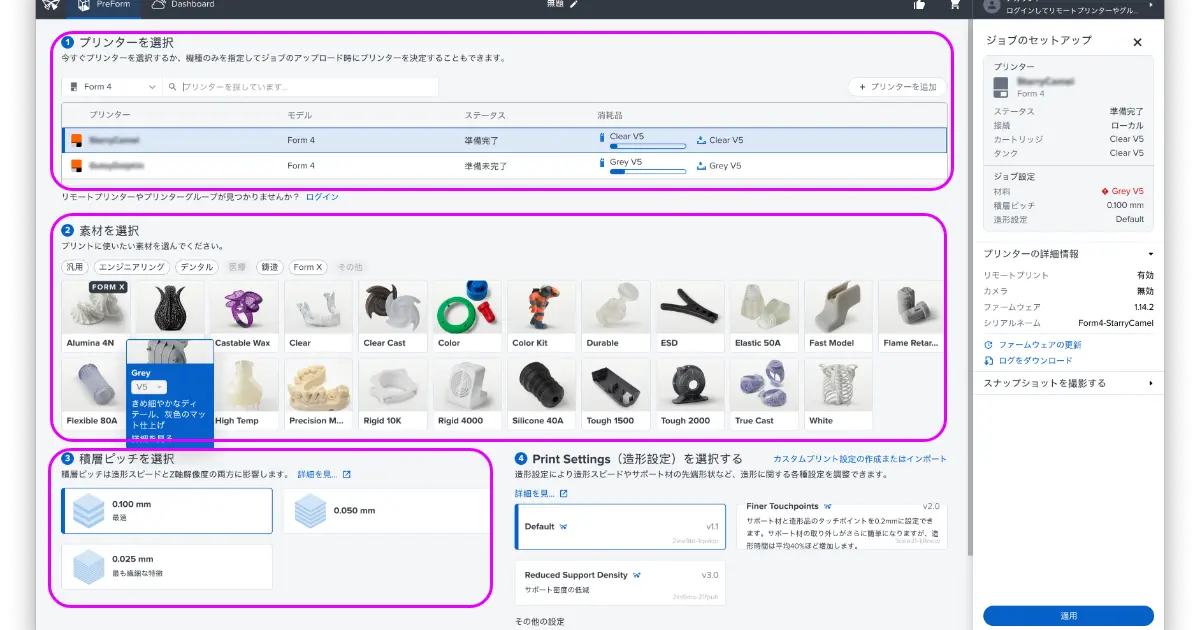Screen dimensions: 1200x630
Task: Open the Grey V5 version dropdown
Action: coord(149,386)
